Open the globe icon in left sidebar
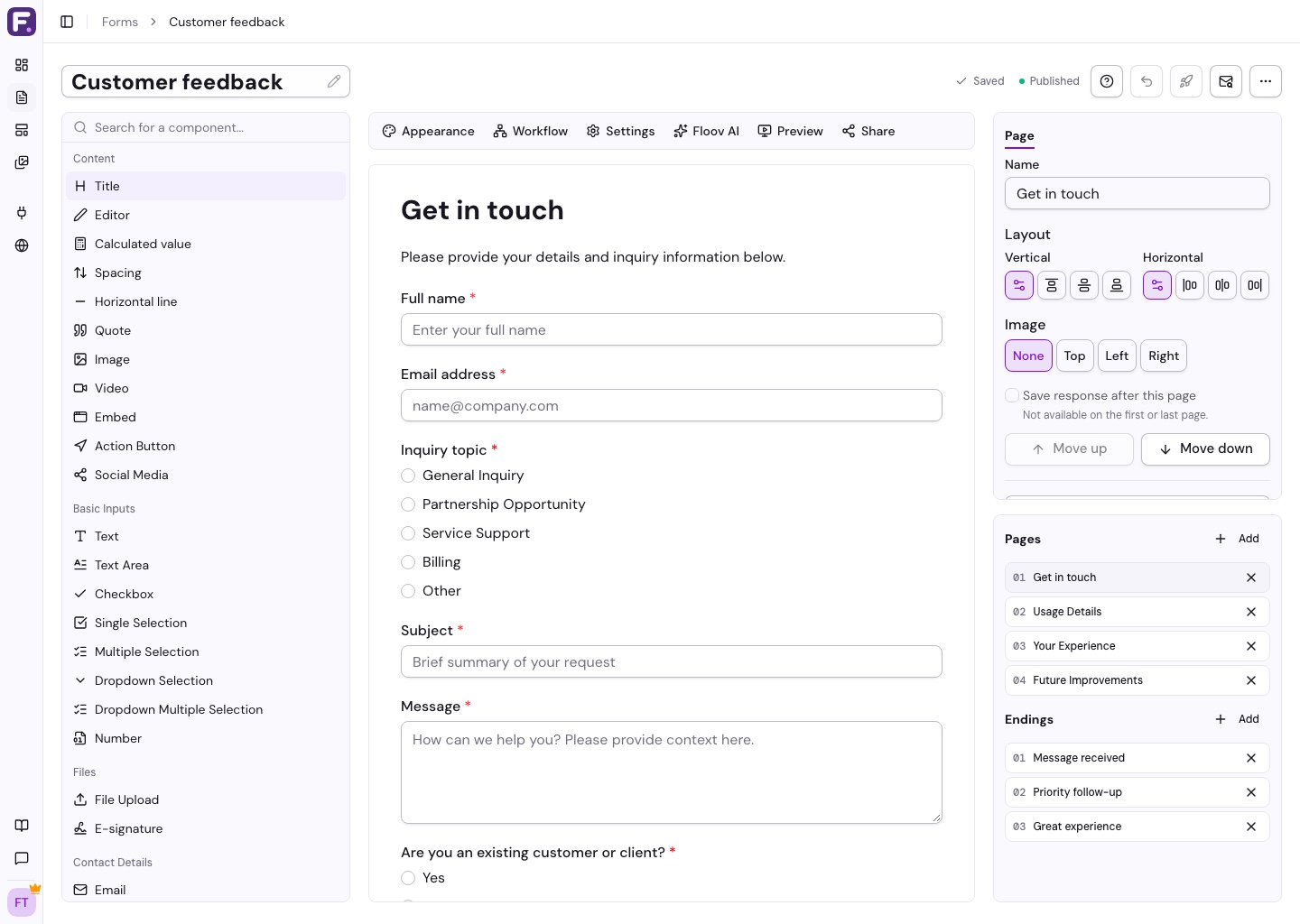 coord(22,245)
